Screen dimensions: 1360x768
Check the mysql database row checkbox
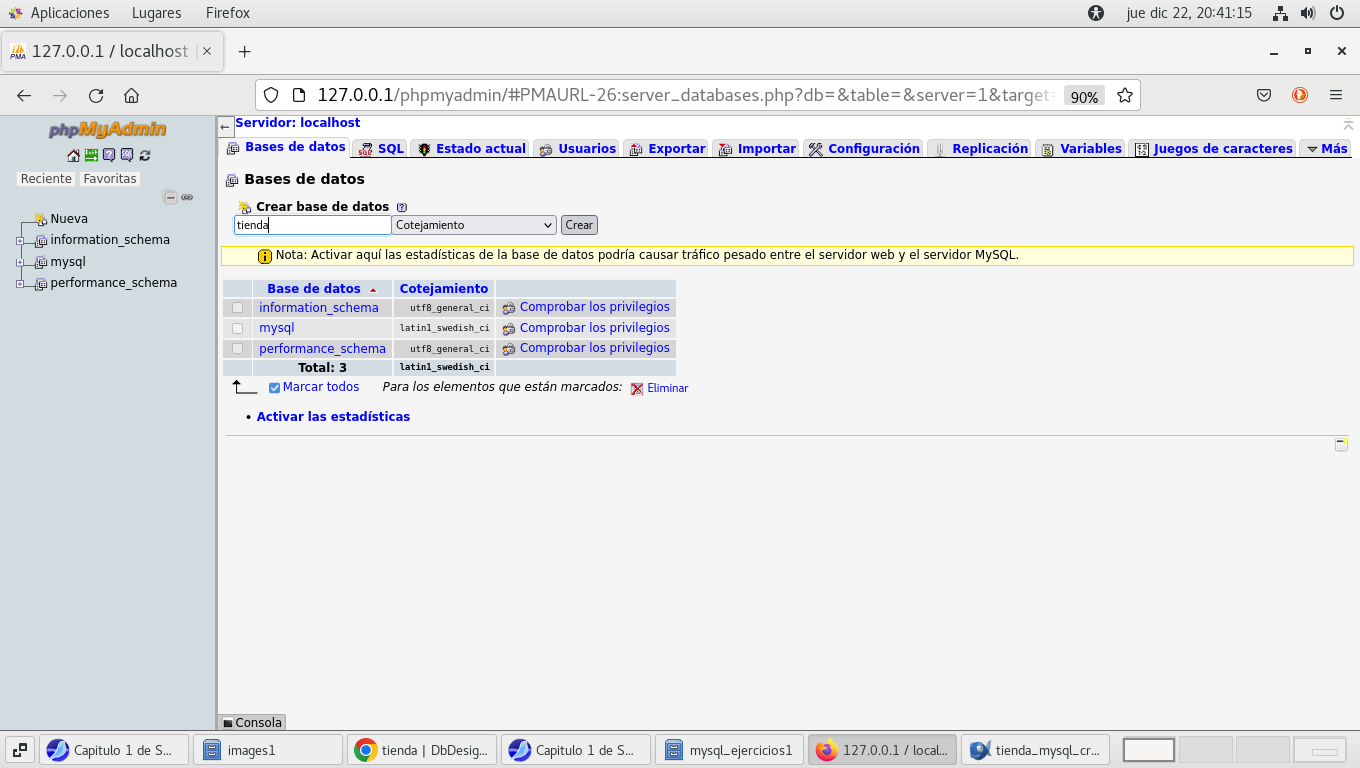tap(237, 328)
